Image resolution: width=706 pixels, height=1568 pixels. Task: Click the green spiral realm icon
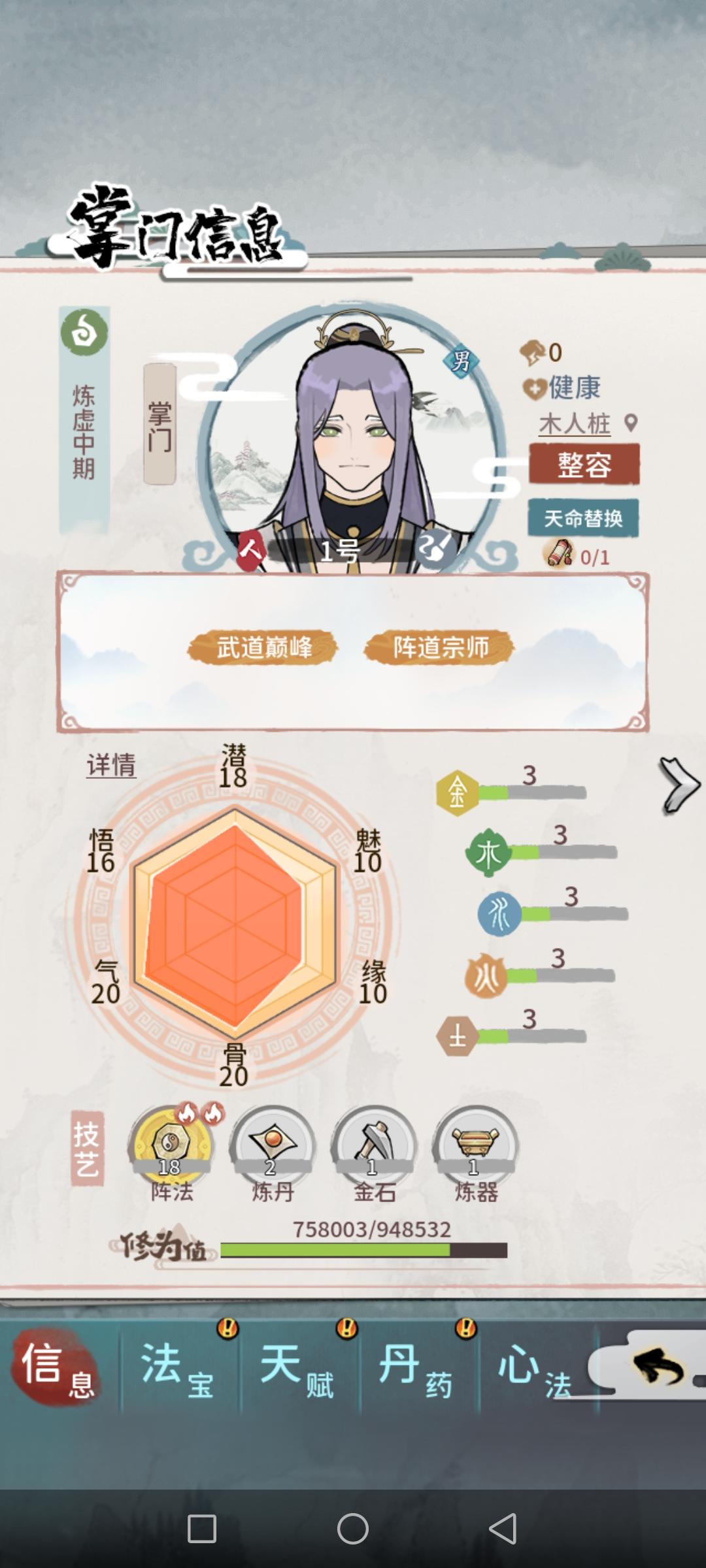coord(84,333)
